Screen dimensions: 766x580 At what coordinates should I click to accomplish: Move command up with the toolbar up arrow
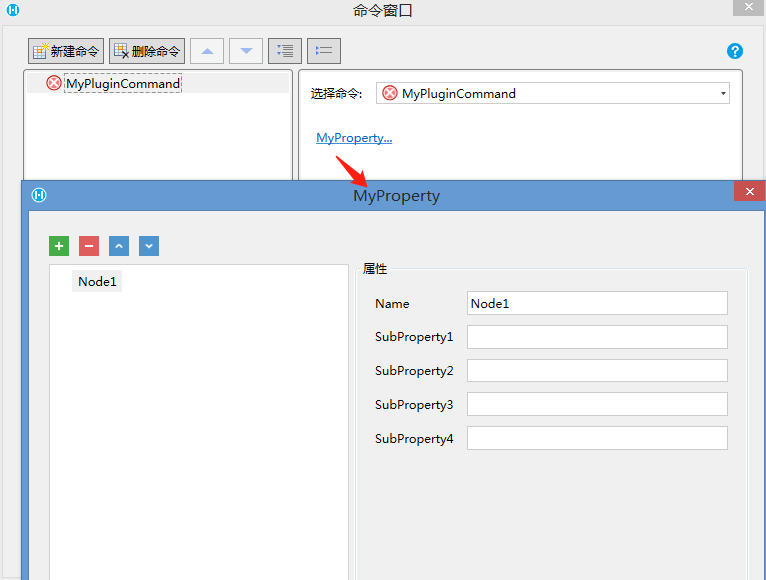[207, 51]
